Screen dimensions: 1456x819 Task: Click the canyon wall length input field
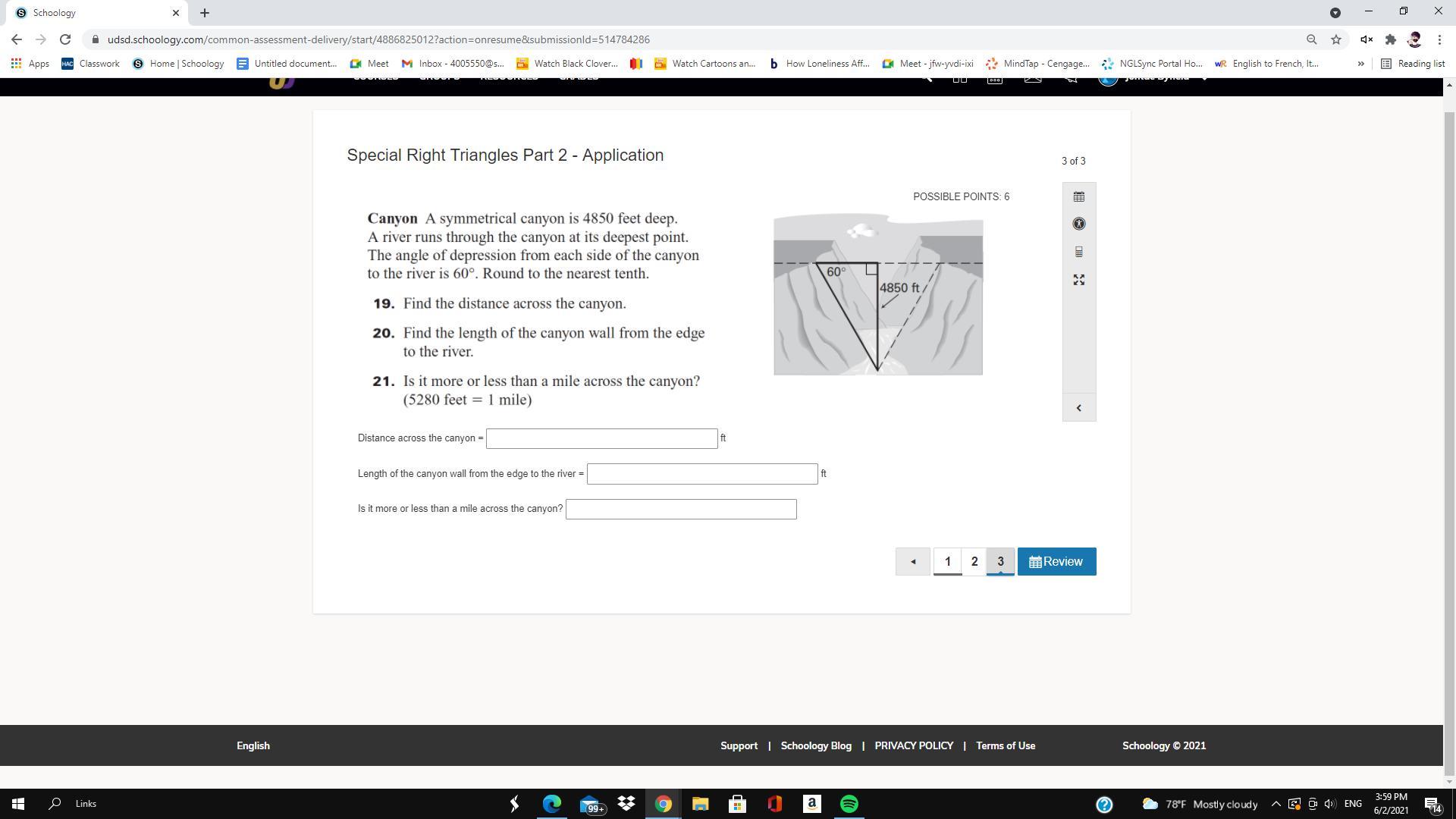pyautogui.click(x=702, y=474)
